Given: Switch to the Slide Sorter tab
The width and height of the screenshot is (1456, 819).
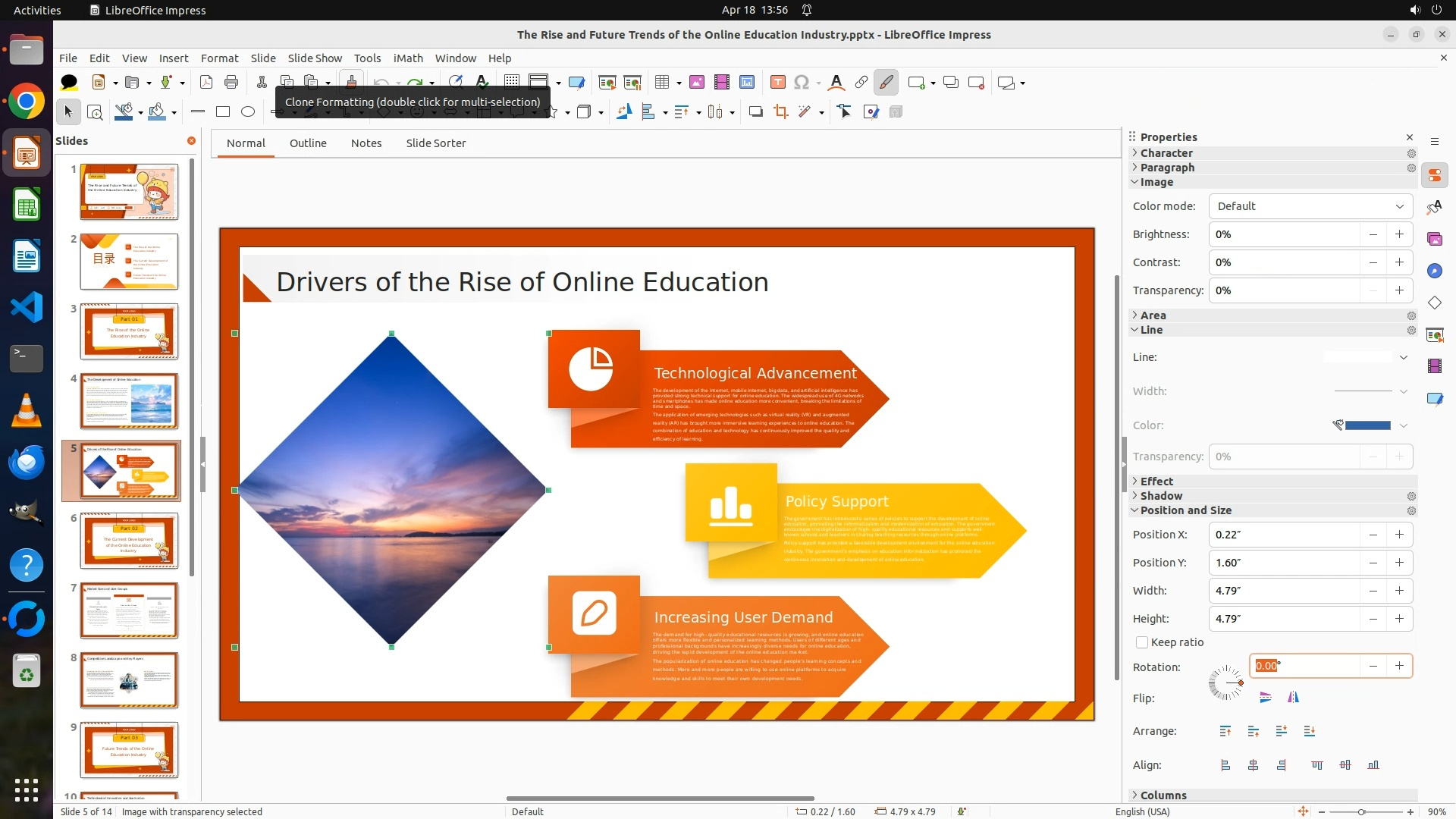Looking at the screenshot, I should pos(435,143).
